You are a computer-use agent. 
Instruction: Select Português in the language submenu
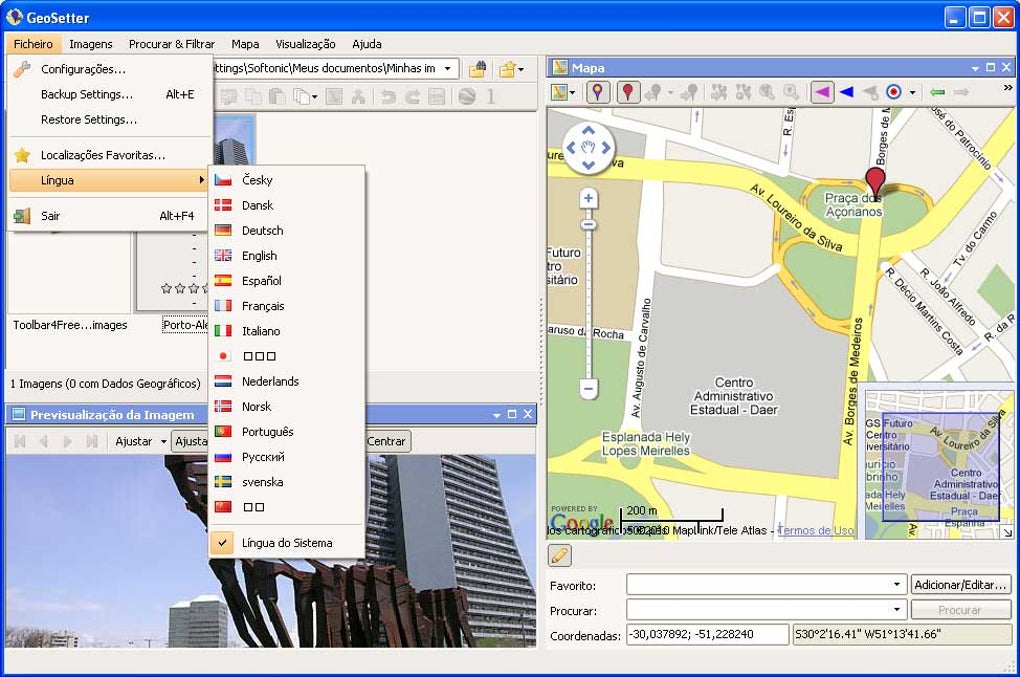click(286, 432)
